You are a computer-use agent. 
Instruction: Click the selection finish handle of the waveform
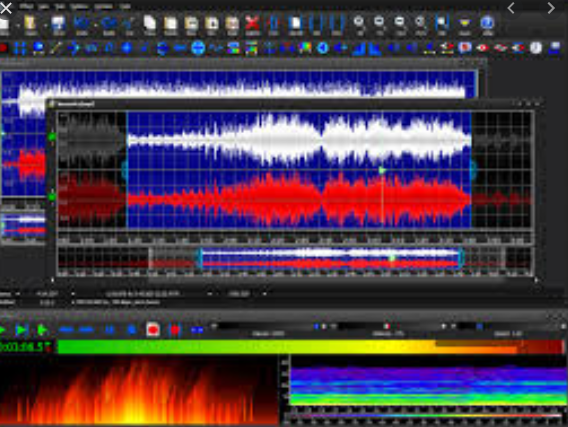tap(473, 169)
